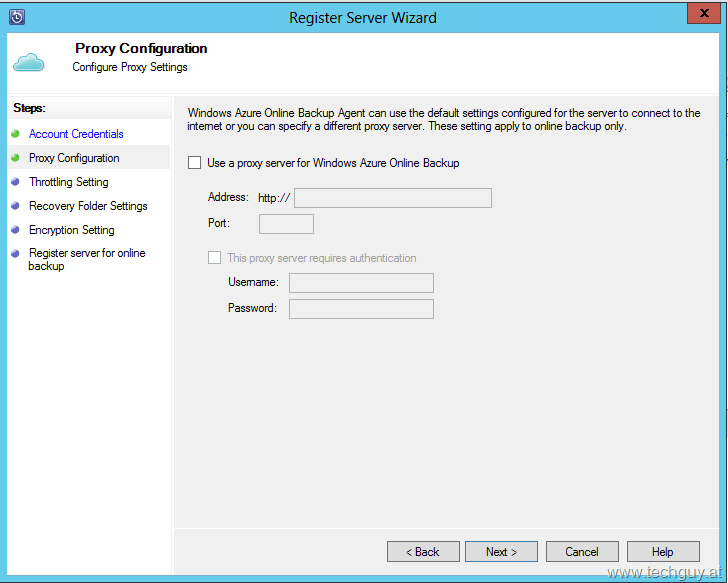Image resolution: width=728 pixels, height=583 pixels.
Task: Click the 'Steps:' heading text
Action: point(29,108)
